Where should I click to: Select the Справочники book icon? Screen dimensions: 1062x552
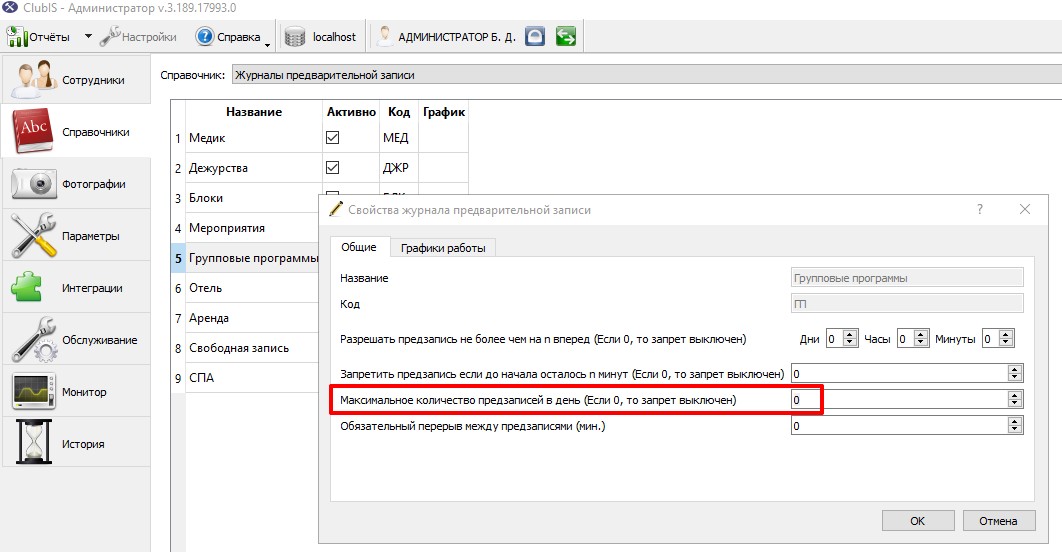click(x=34, y=131)
